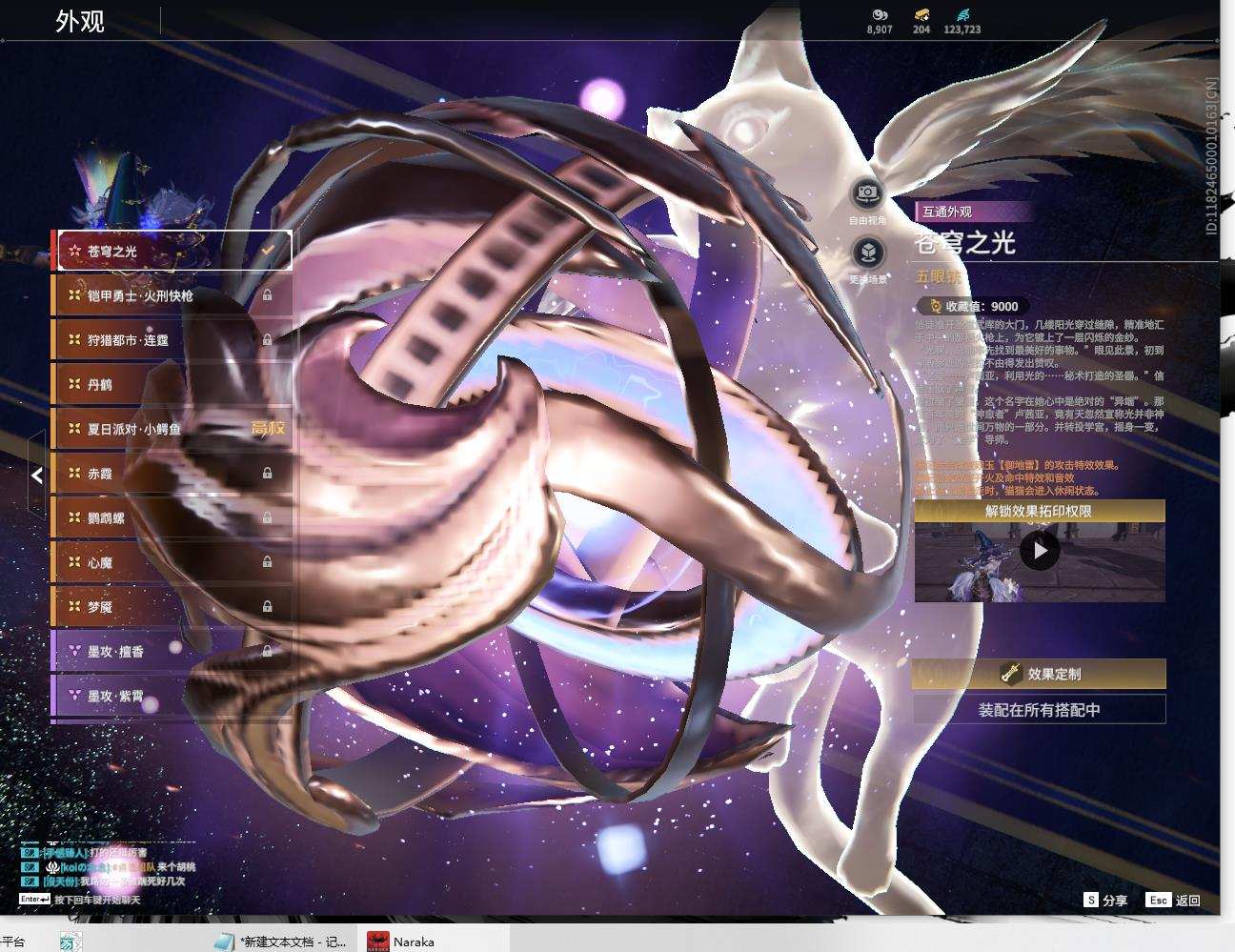Click the 更换场景 scene change icon
The height and width of the screenshot is (952, 1235).
click(867, 253)
